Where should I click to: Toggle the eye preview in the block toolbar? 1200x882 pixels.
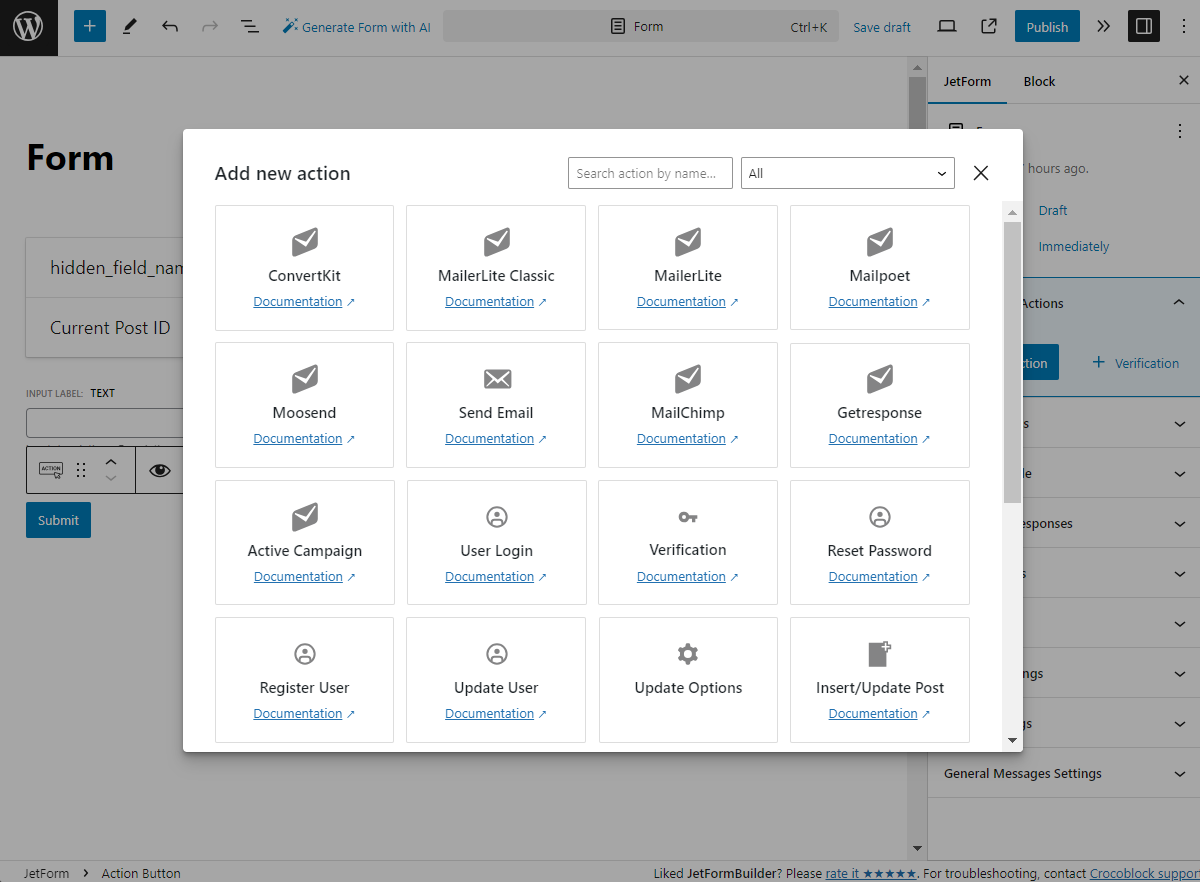coord(160,469)
